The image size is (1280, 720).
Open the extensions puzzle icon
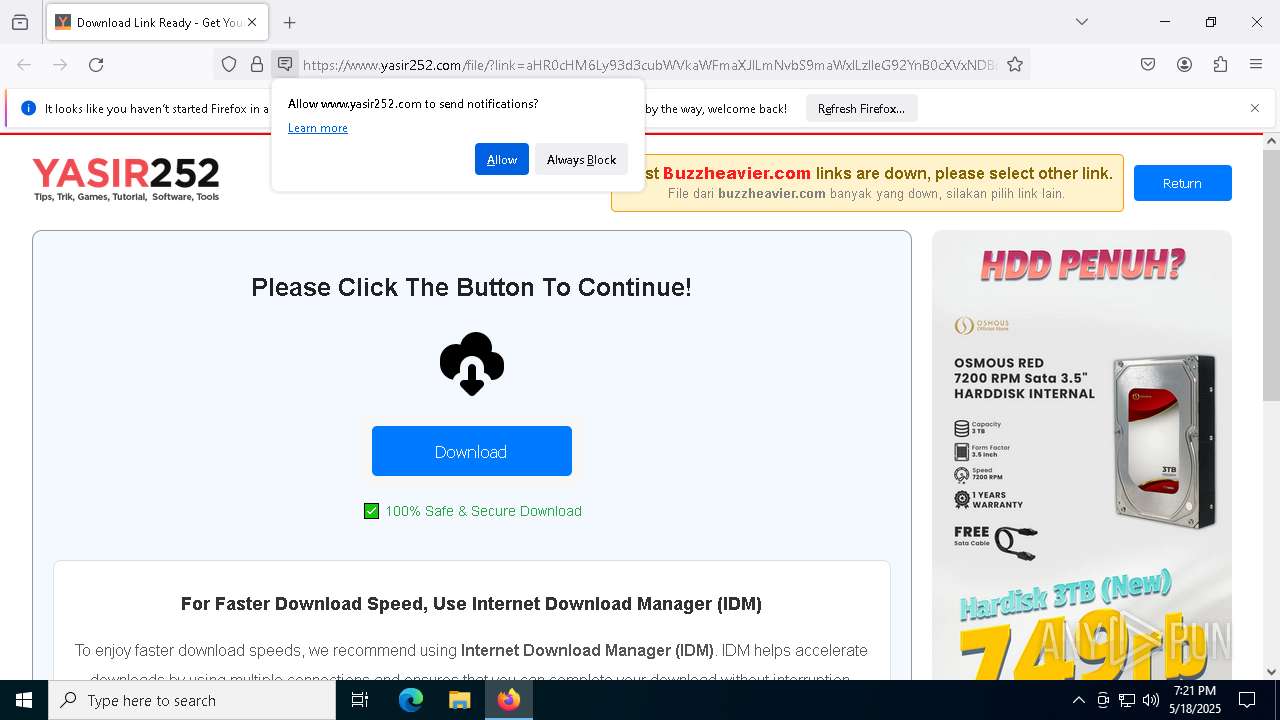(1220, 64)
